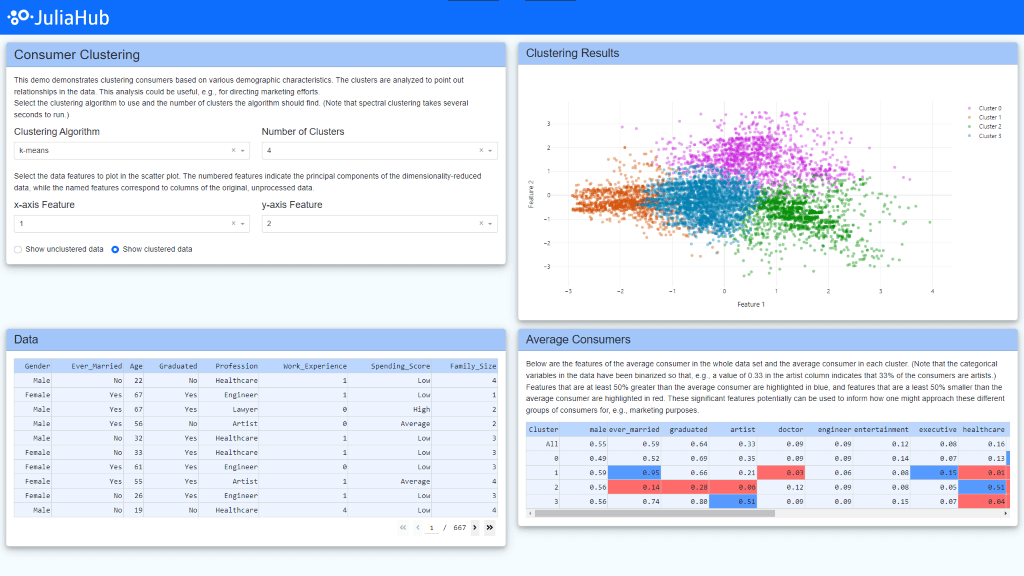Jump to the last page of the Data table
The width and height of the screenshot is (1024, 576).
coord(489,527)
